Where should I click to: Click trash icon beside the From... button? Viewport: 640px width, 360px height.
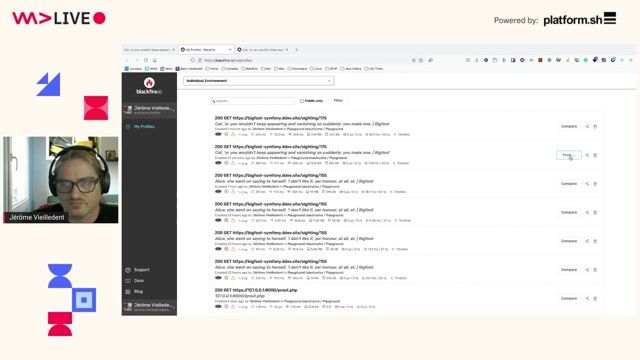[x=595, y=155]
